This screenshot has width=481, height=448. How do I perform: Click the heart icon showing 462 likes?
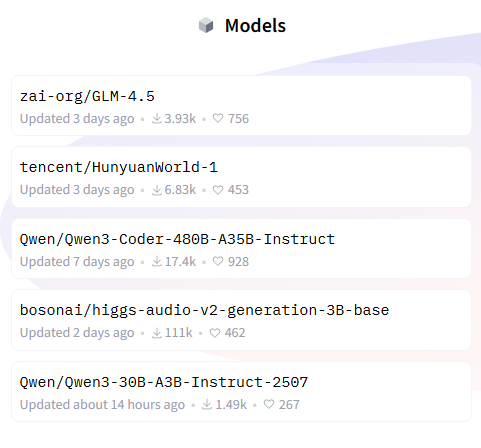pyautogui.click(x=215, y=333)
